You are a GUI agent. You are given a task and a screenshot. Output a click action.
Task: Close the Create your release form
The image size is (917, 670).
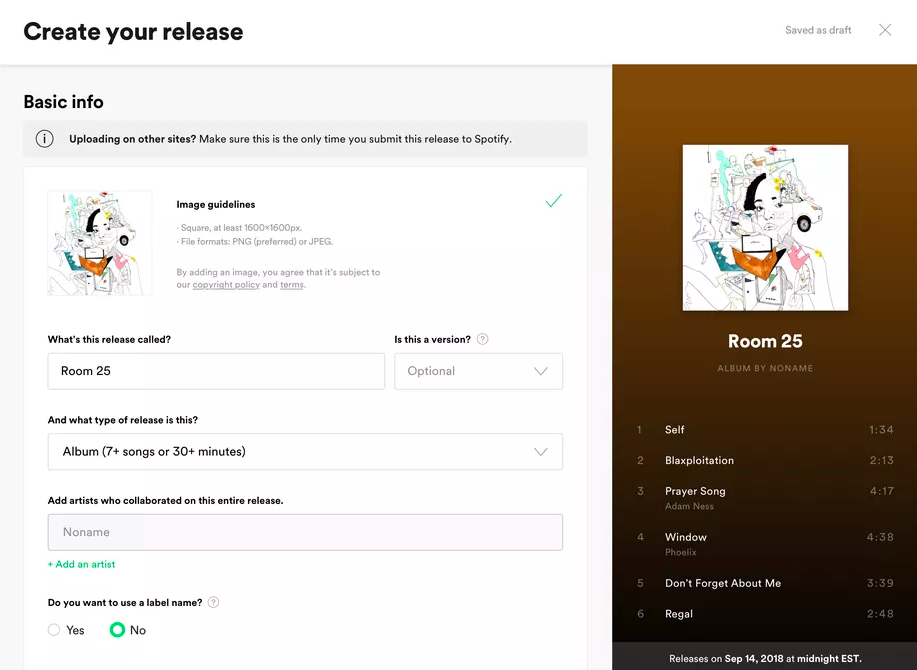[885, 30]
